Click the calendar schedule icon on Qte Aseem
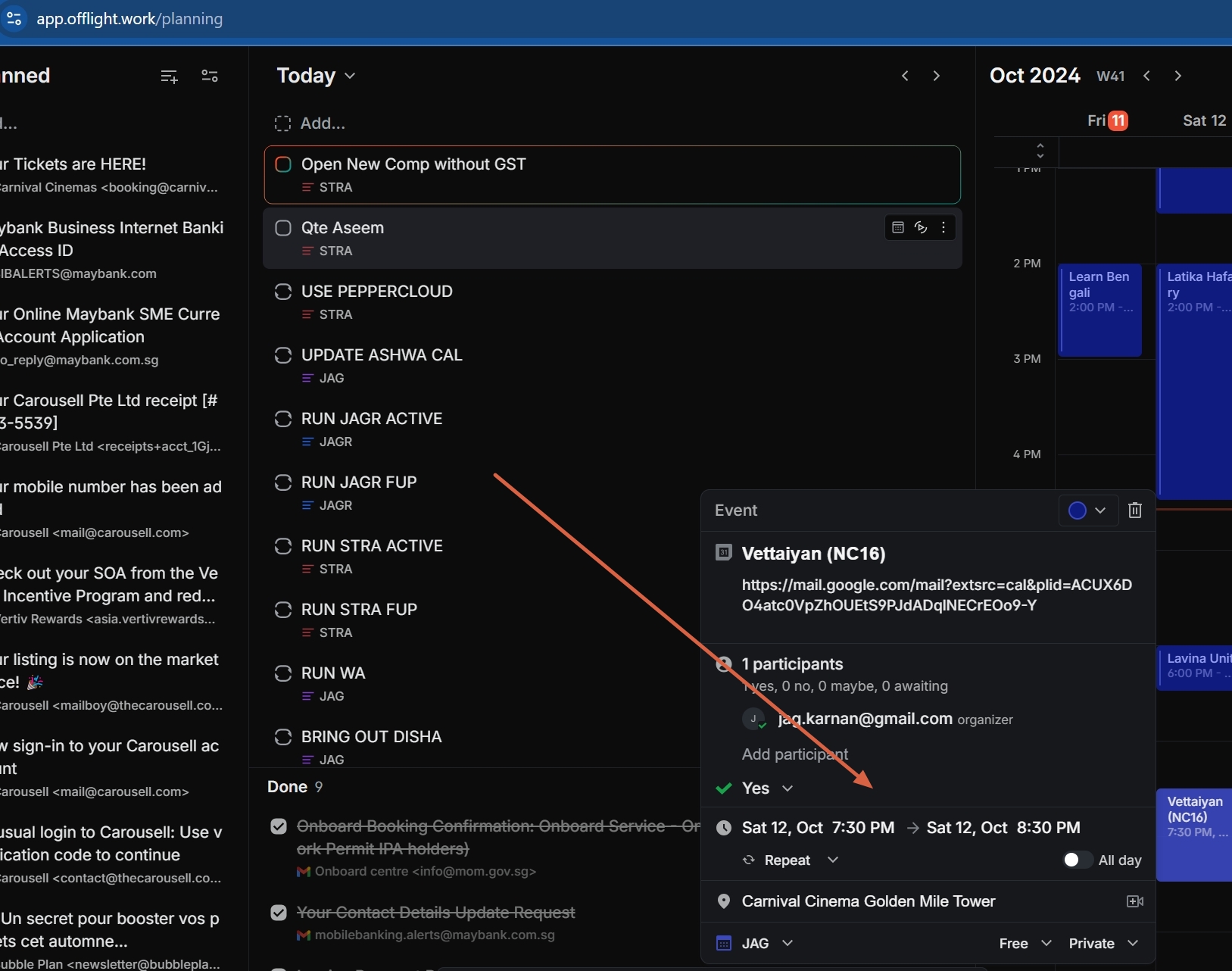 898,227
